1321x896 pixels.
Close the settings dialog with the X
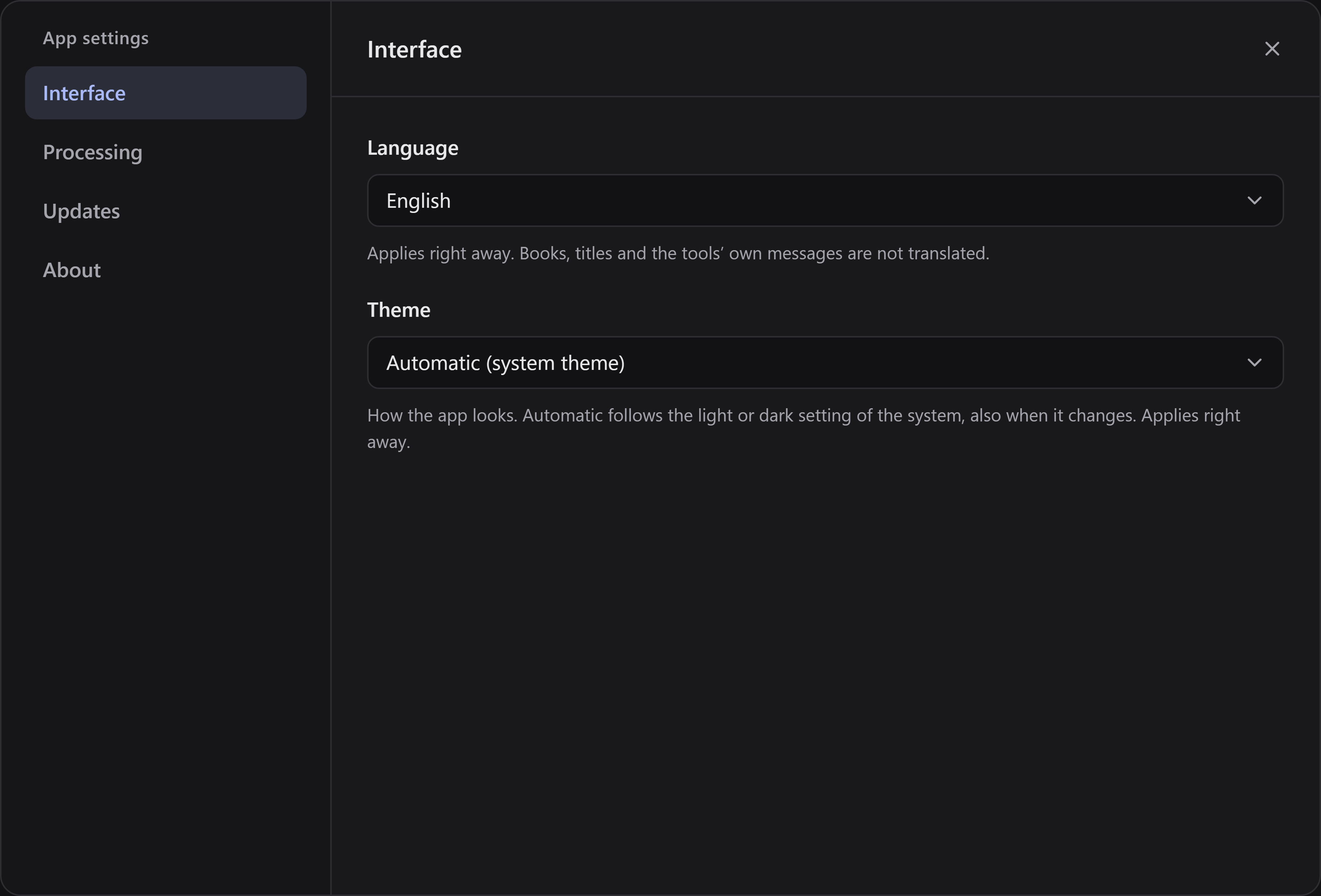pos(1272,49)
